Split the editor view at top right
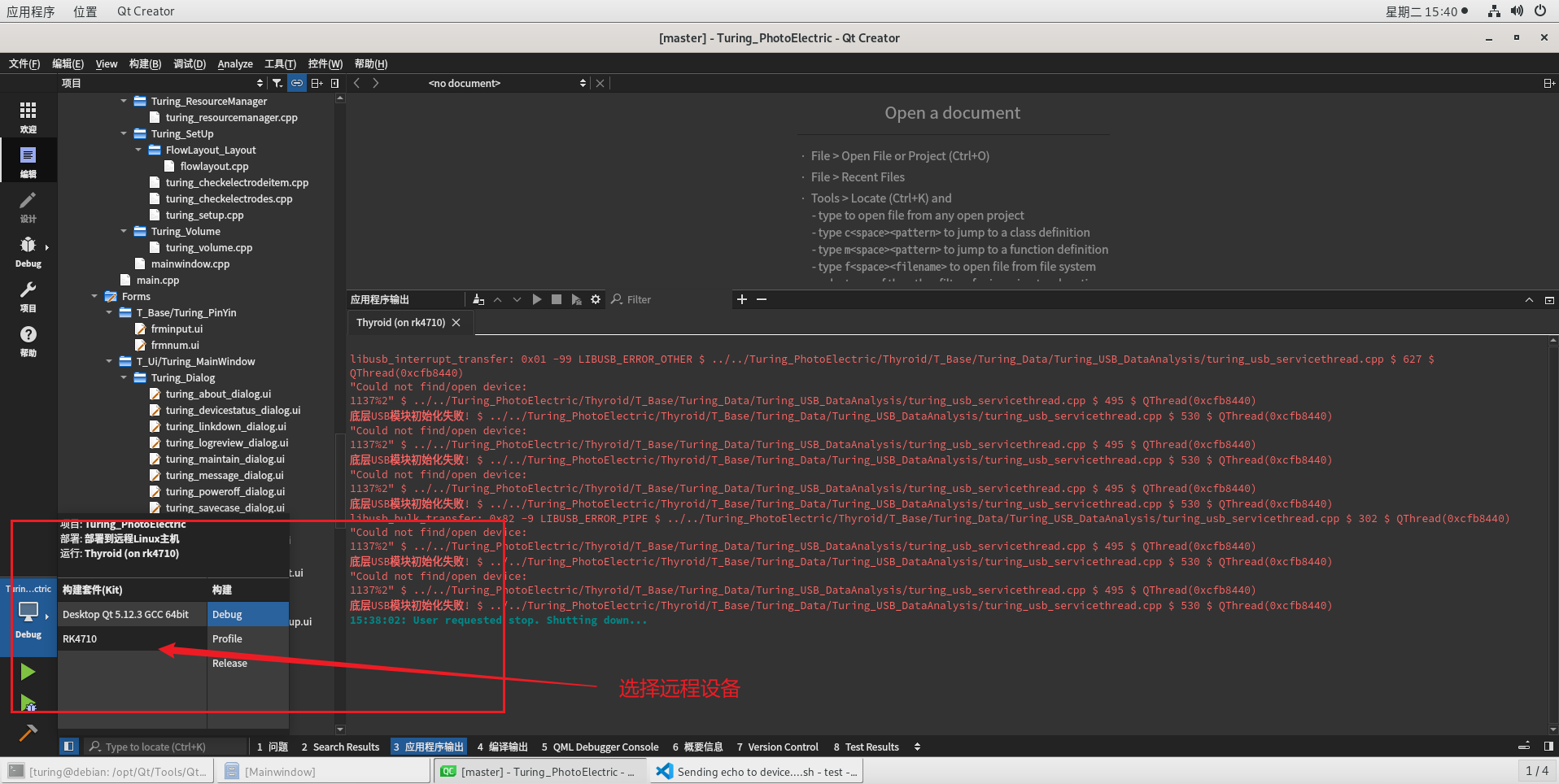The image size is (1559, 784). coord(1549,83)
